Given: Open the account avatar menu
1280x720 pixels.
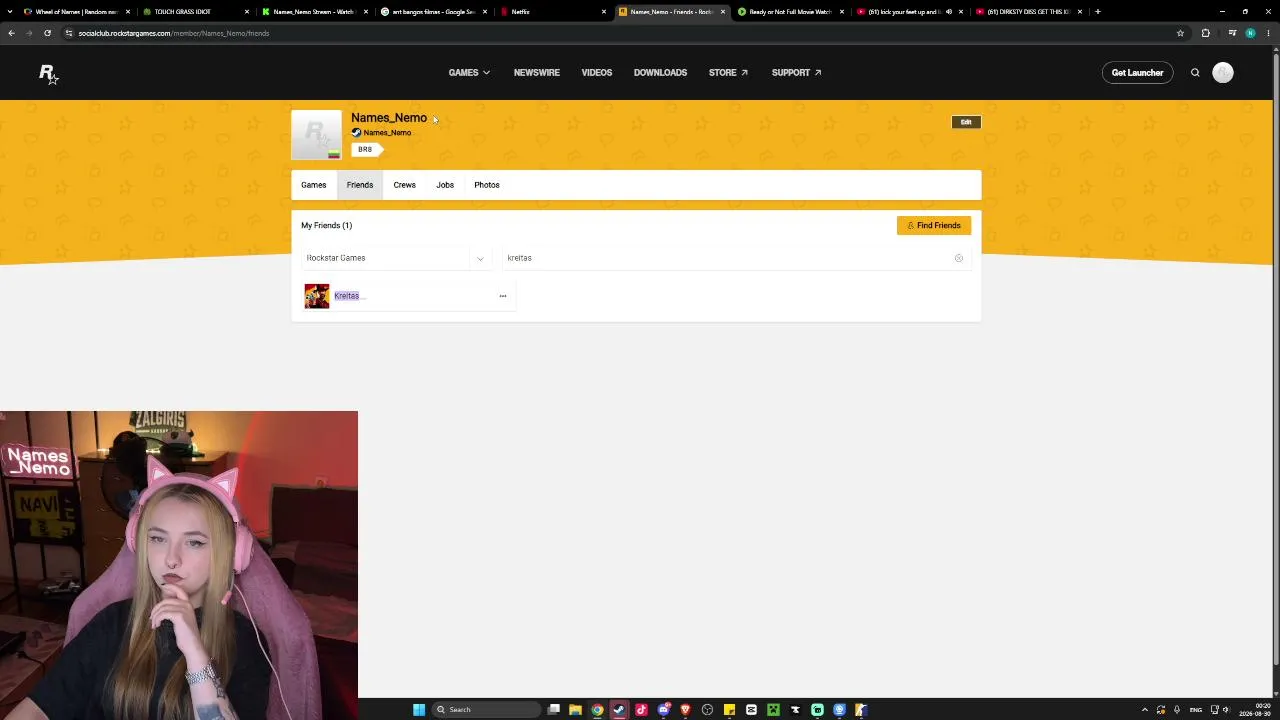Looking at the screenshot, I should [1223, 73].
